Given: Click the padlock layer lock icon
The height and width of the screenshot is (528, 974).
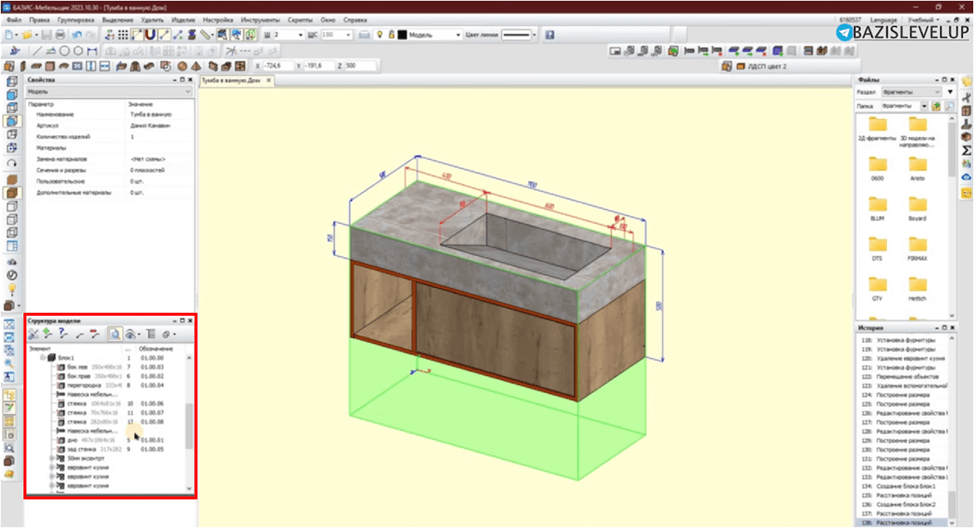Looking at the screenshot, I should (391, 35).
